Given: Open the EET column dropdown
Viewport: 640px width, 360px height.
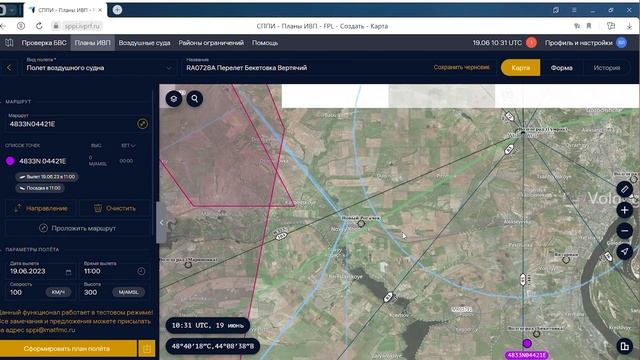Looking at the screenshot, I should 128,145.
